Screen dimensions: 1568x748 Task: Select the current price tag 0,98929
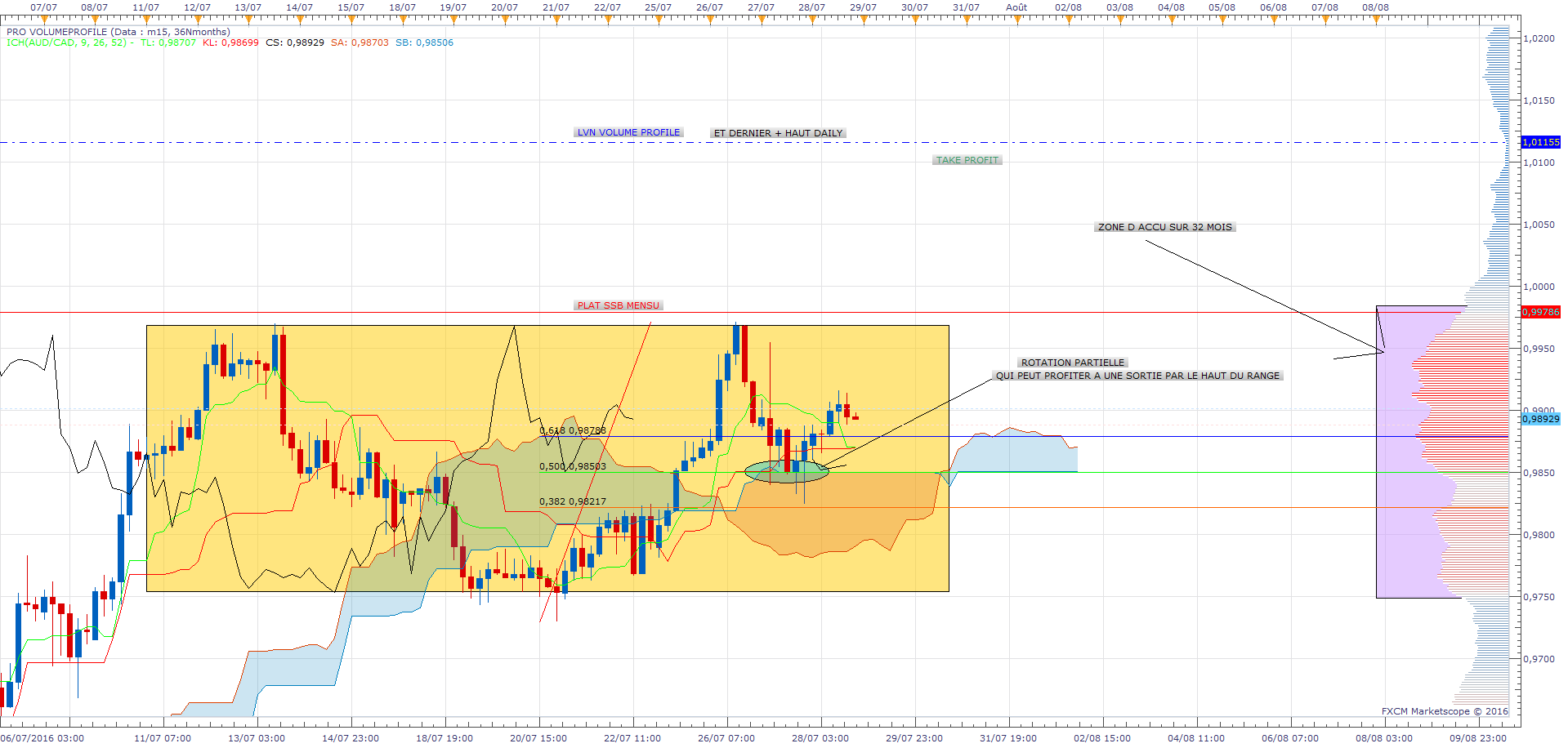tap(1541, 419)
